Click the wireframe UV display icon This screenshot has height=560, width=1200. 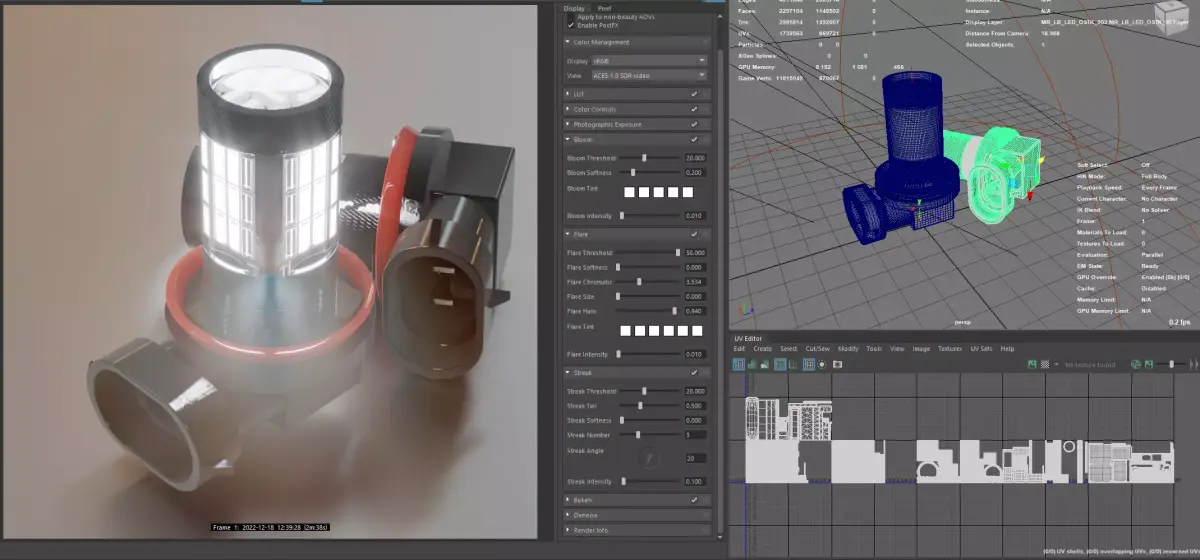[x=739, y=364]
